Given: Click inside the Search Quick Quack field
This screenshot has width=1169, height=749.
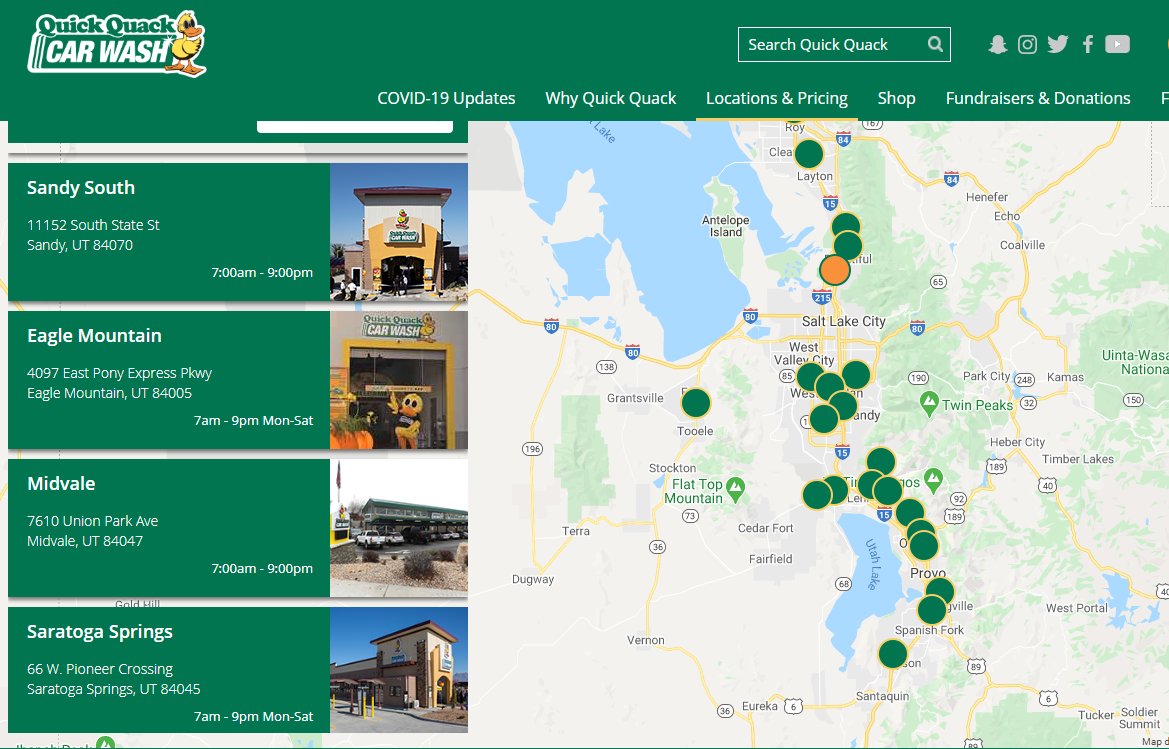Looking at the screenshot, I should [844, 45].
